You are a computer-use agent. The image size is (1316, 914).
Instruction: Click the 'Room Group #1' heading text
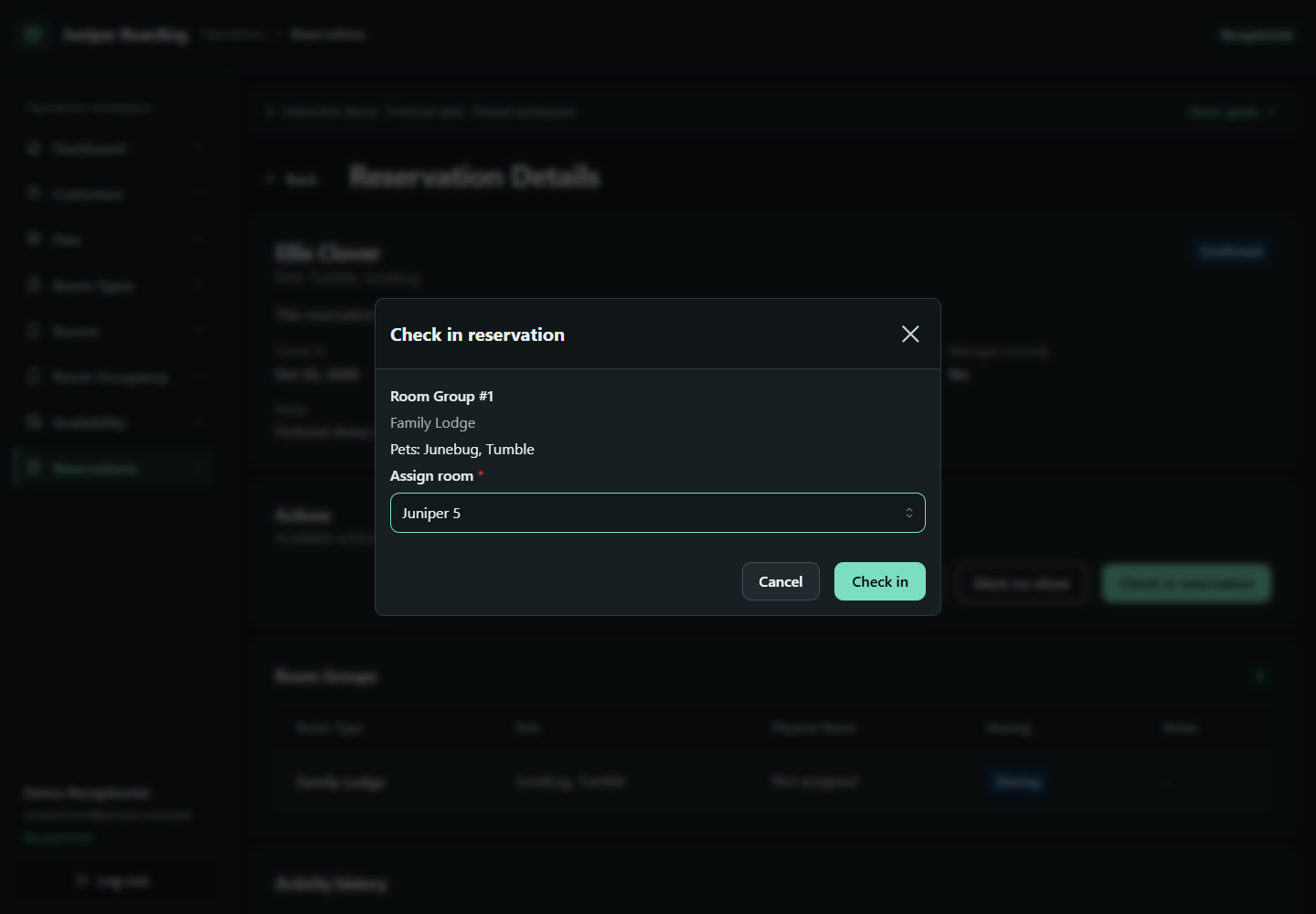(x=441, y=396)
